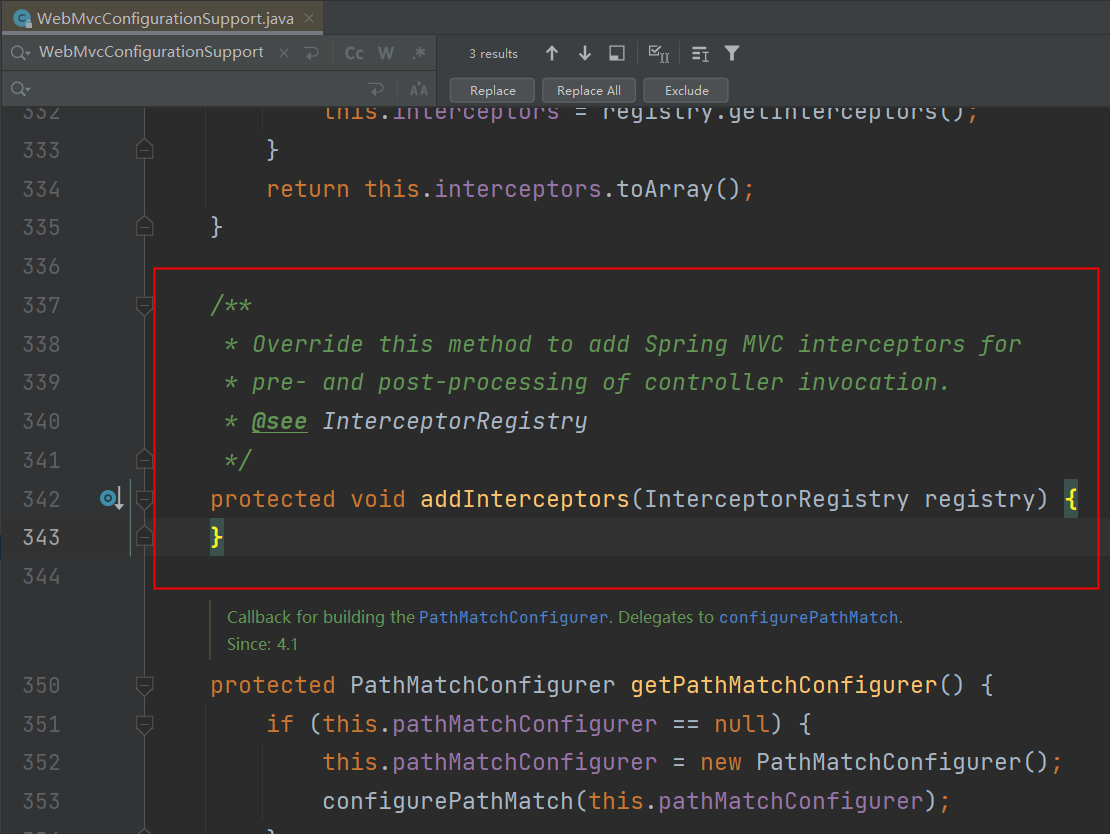Collapse the if block at line 351
Screen dimensions: 1110x834
tap(144, 724)
